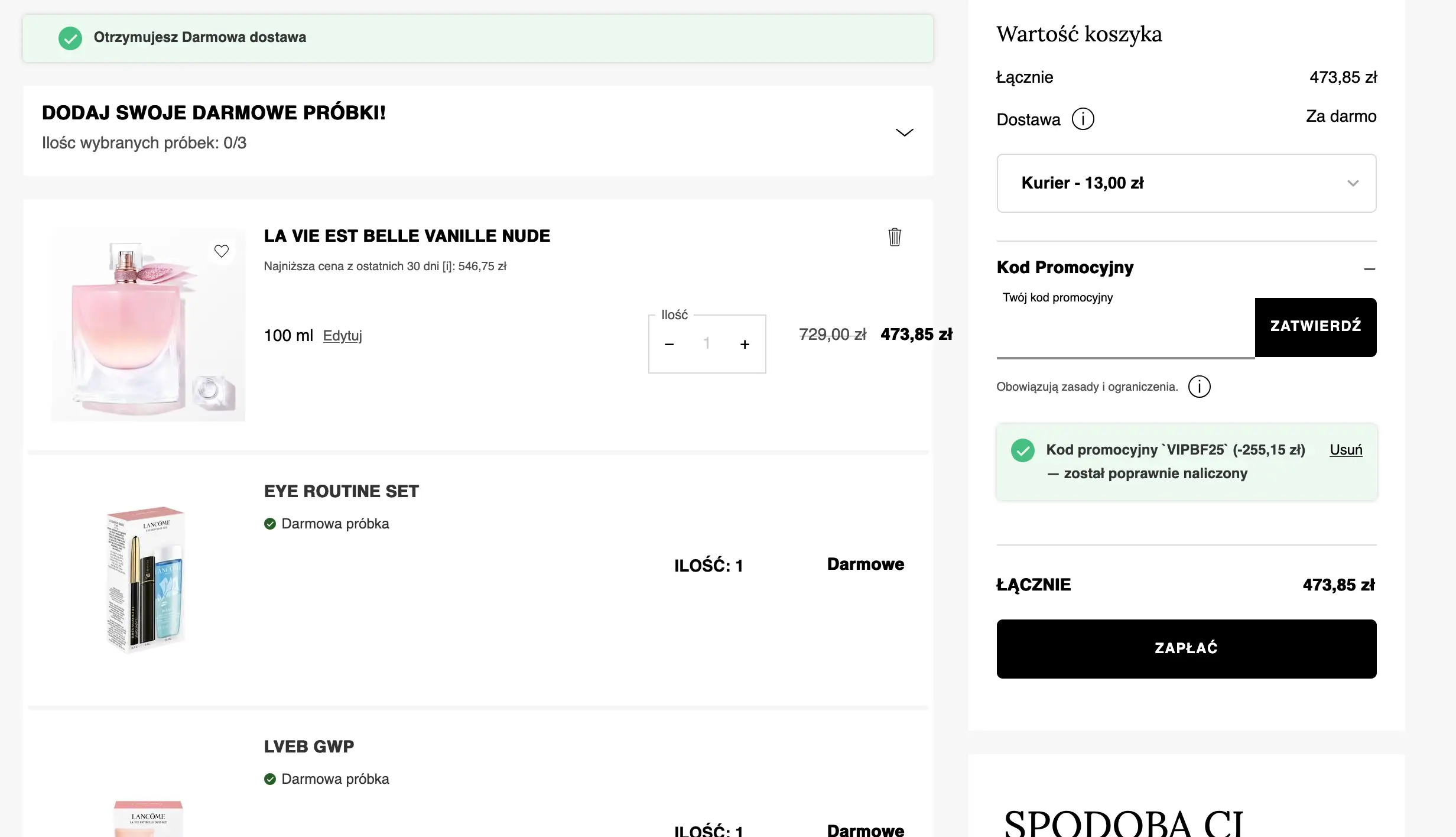1456x837 pixels.
Task: Decrease quantity with the minus button
Action: pyautogui.click(x=669, y=344)
